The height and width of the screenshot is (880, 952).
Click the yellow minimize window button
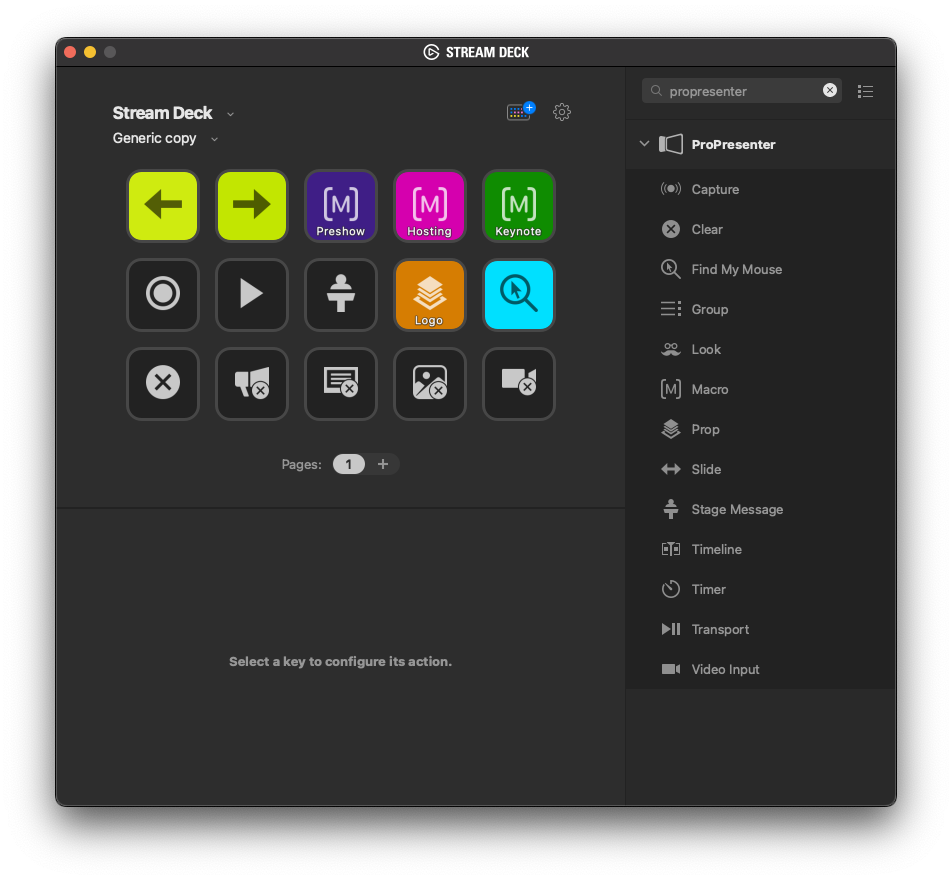click(x=90, y=52)
